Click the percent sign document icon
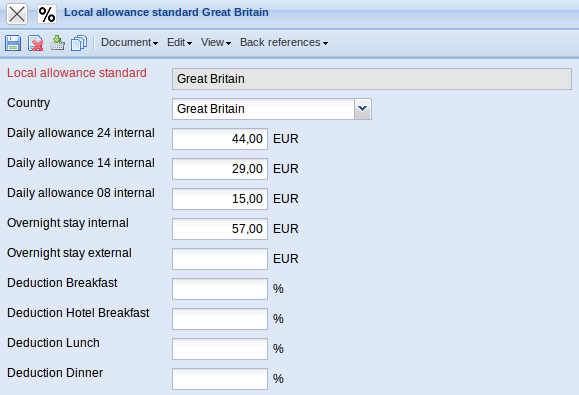 pyautogui.click(x=47, y=14)
